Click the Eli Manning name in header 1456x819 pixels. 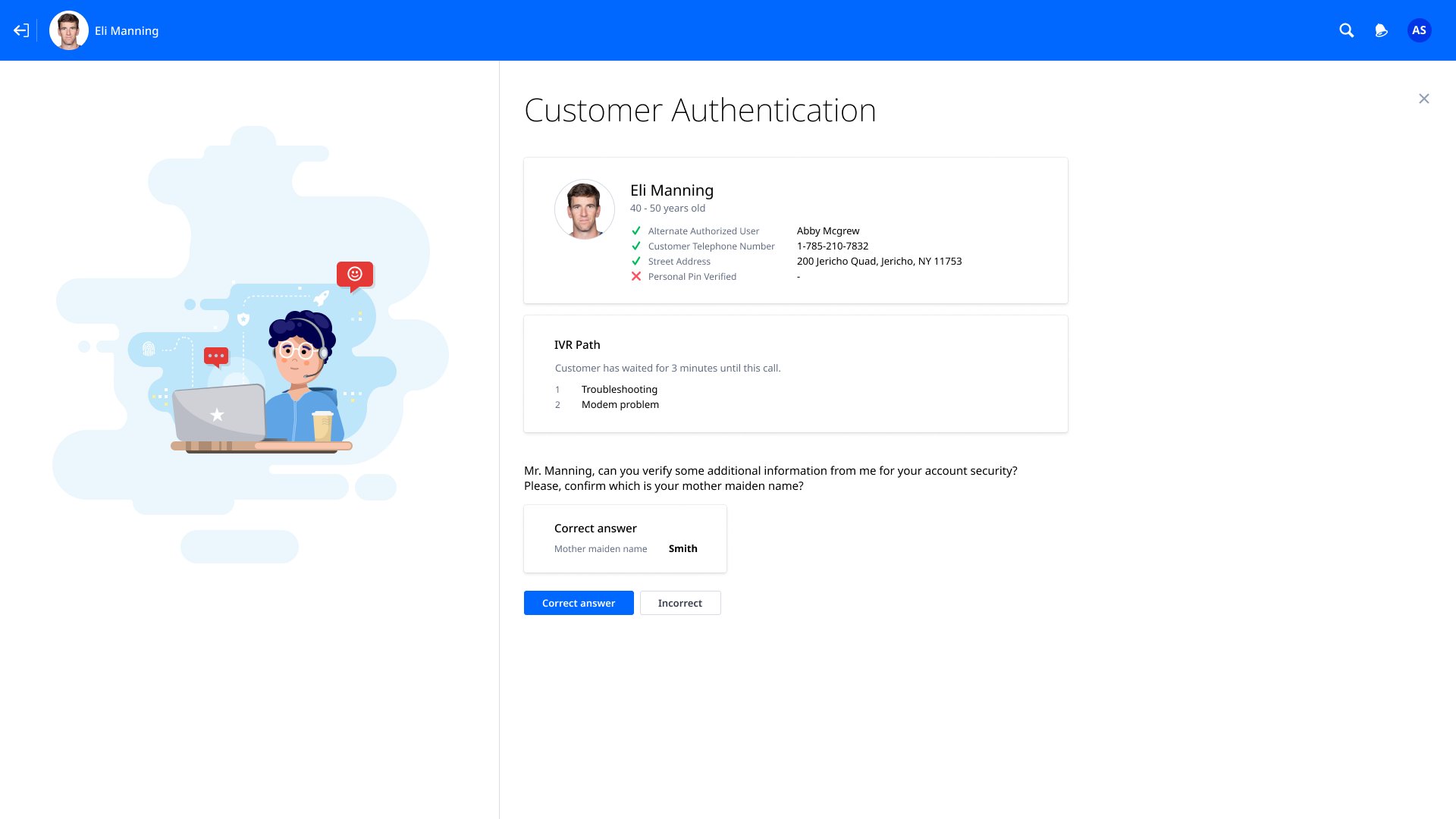pyautogui.click(x=127, y=31)
